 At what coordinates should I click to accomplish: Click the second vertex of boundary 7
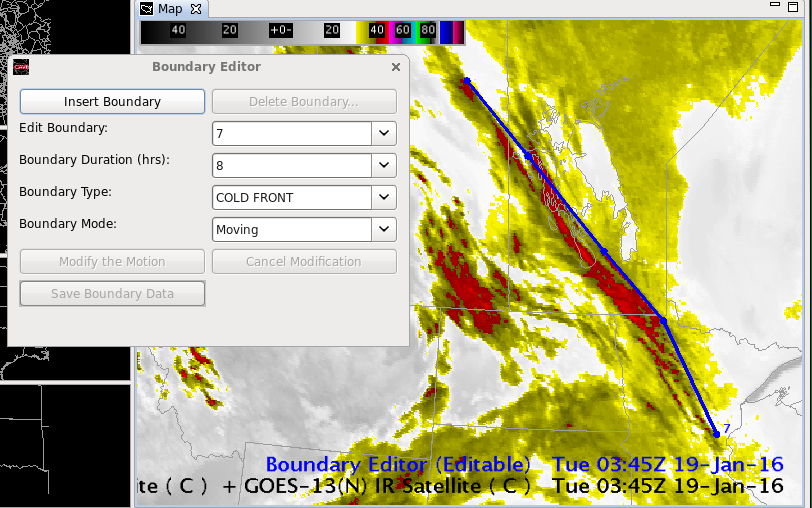[x=528, y=155]
